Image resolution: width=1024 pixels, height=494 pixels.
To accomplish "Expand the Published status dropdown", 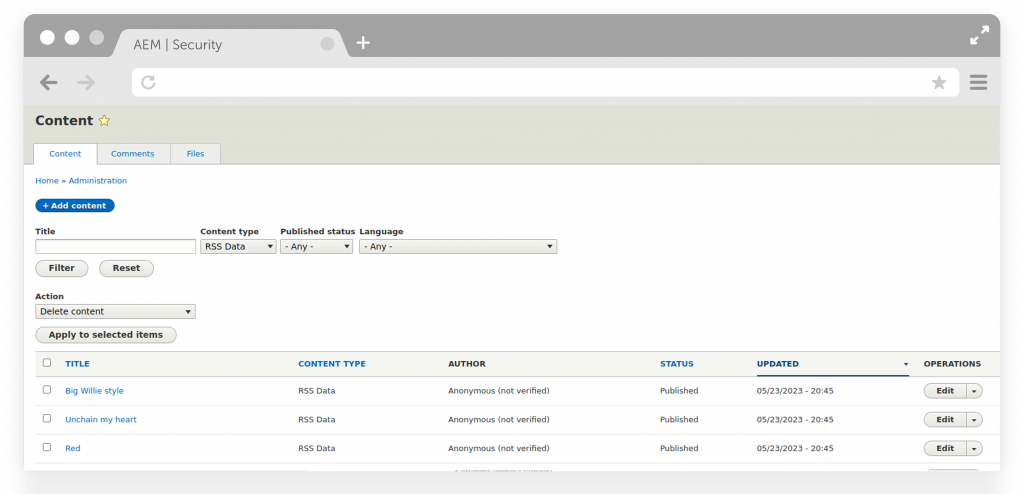I will coord(316,246).
